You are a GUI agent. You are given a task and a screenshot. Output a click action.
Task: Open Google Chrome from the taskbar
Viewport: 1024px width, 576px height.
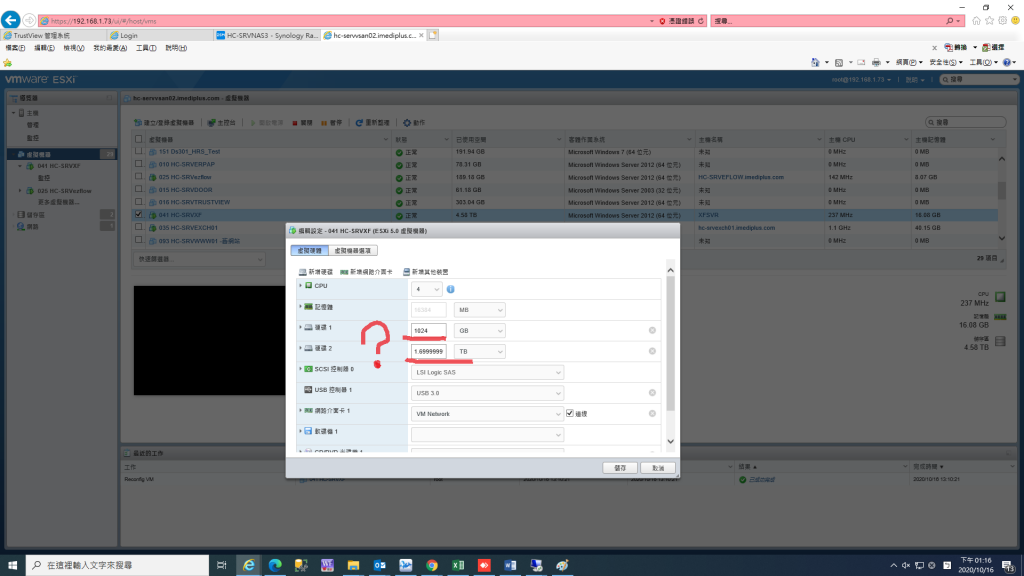click(432, 565)
